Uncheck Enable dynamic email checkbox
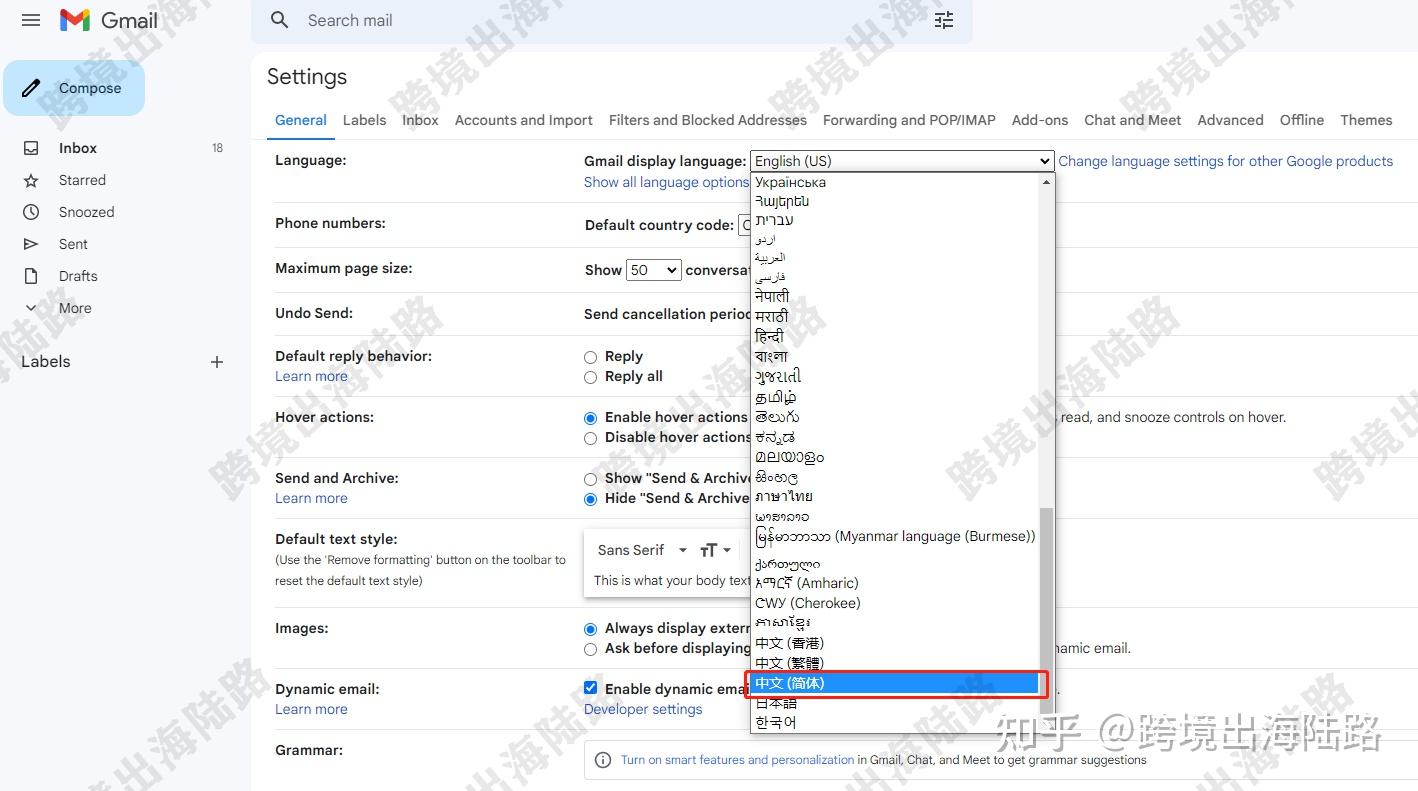Viewport: 1418px width, 791px height. tap(590, 688)
